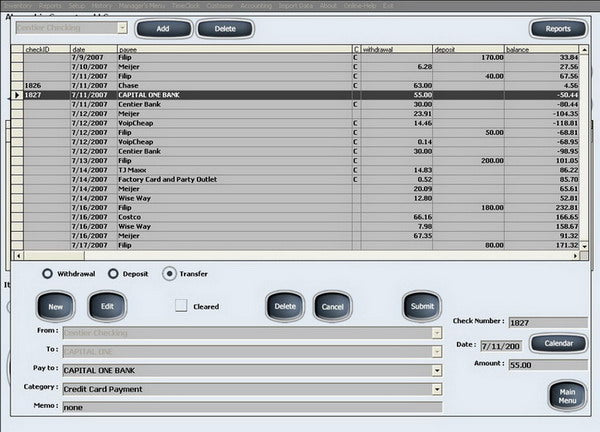
Task: Open the Accounting menu
Action: (256, 5)
